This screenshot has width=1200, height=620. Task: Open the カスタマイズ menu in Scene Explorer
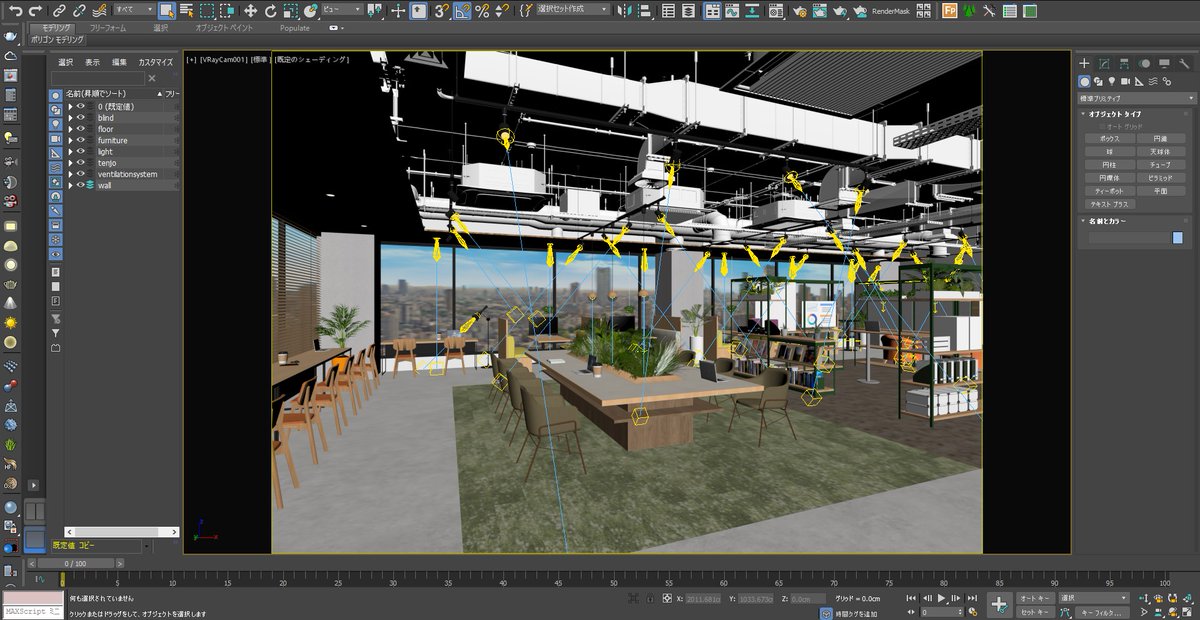pos(155,62)
